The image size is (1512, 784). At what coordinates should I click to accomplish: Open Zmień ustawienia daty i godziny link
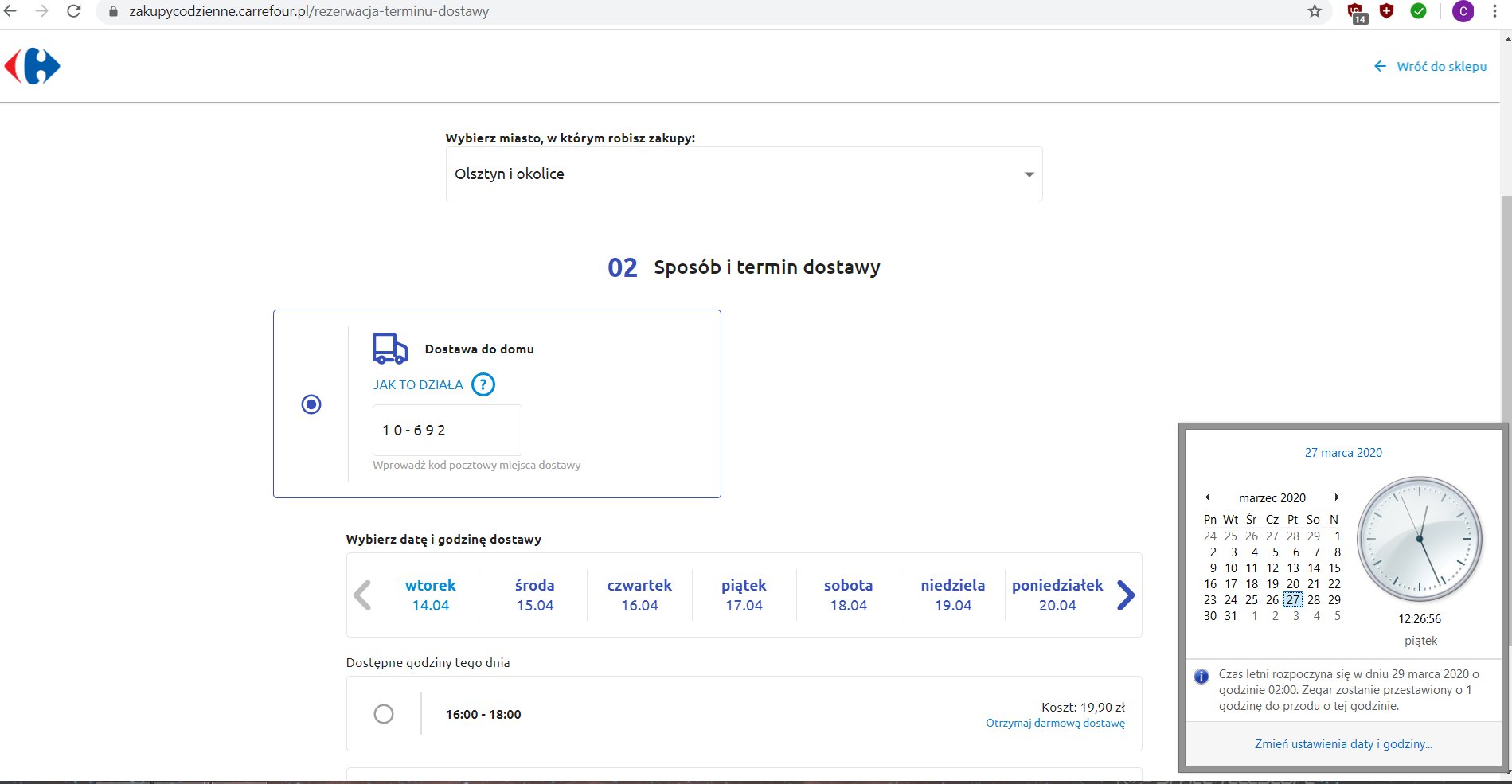(x=1343, y=743)
